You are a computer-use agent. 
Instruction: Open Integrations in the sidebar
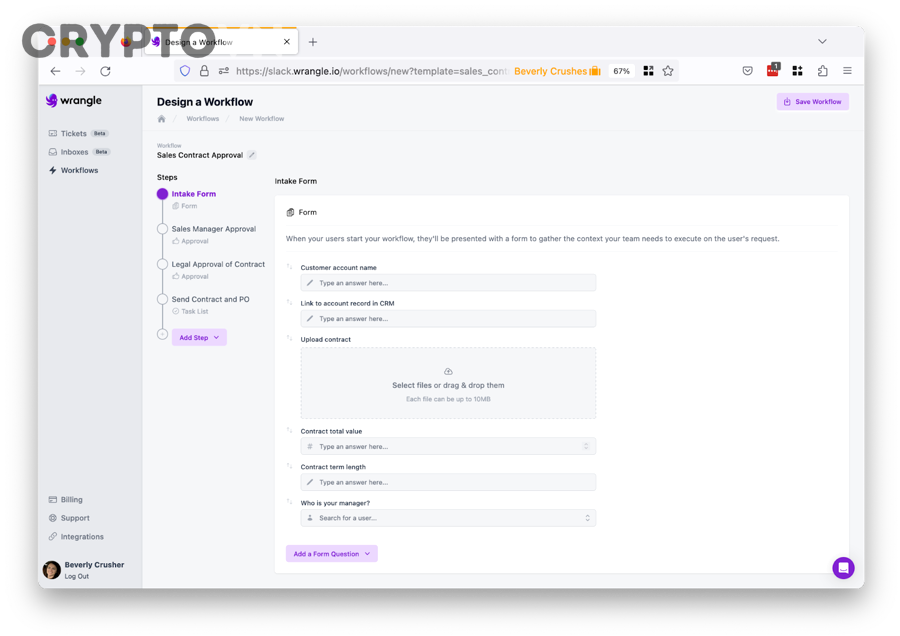[76, 536]
